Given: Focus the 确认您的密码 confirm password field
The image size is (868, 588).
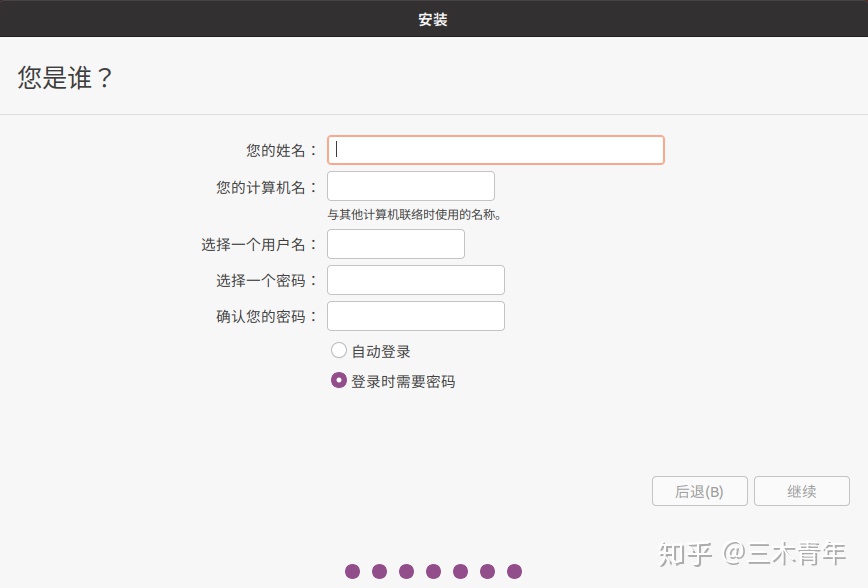Looking at the screenshot, I should coord(416,316).
